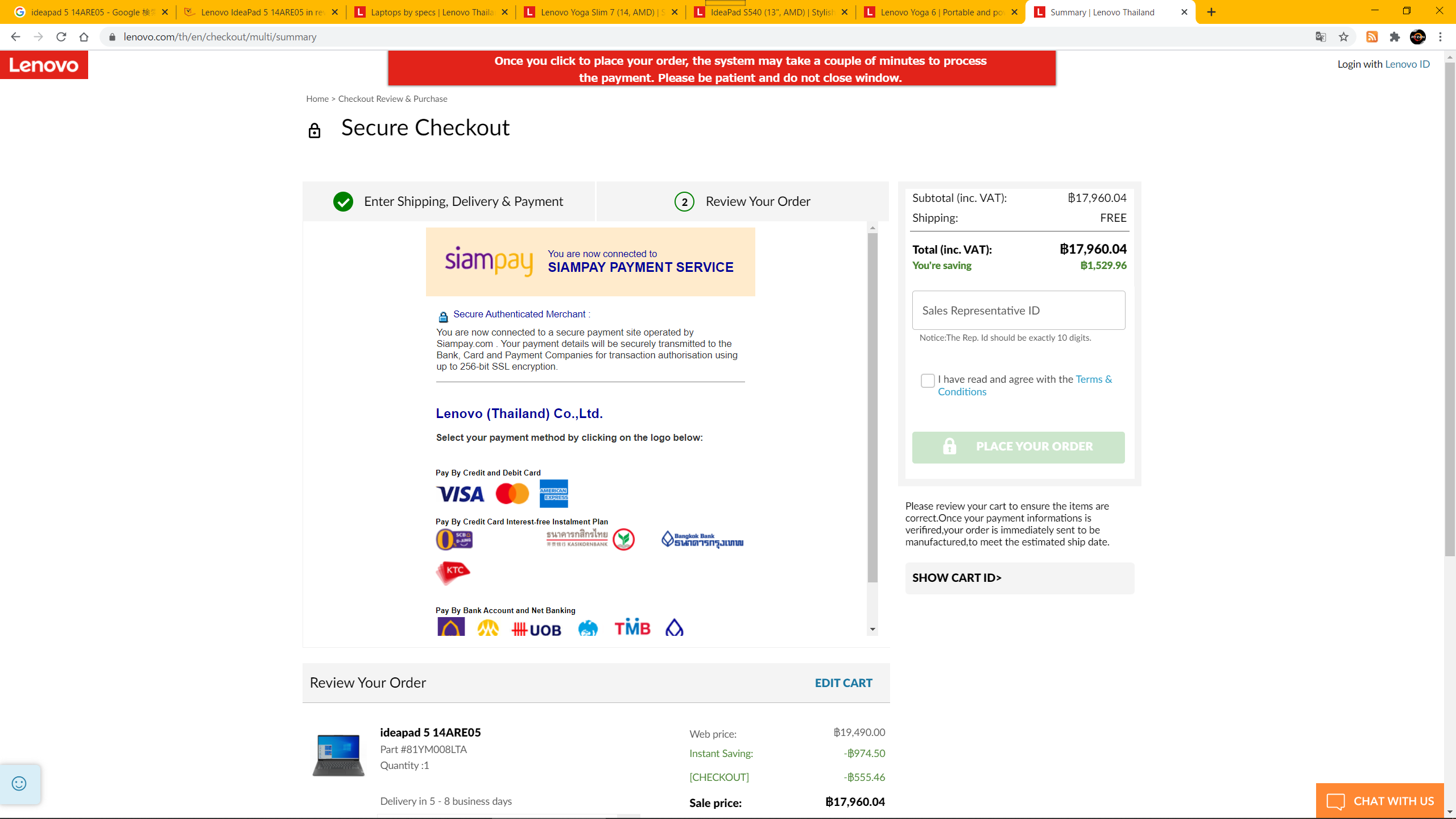Image resolution: width=1456 pixels, height=819 pixels.
Task: Open the Chrome extensions puzzle icon
Action: [1395, 37]
